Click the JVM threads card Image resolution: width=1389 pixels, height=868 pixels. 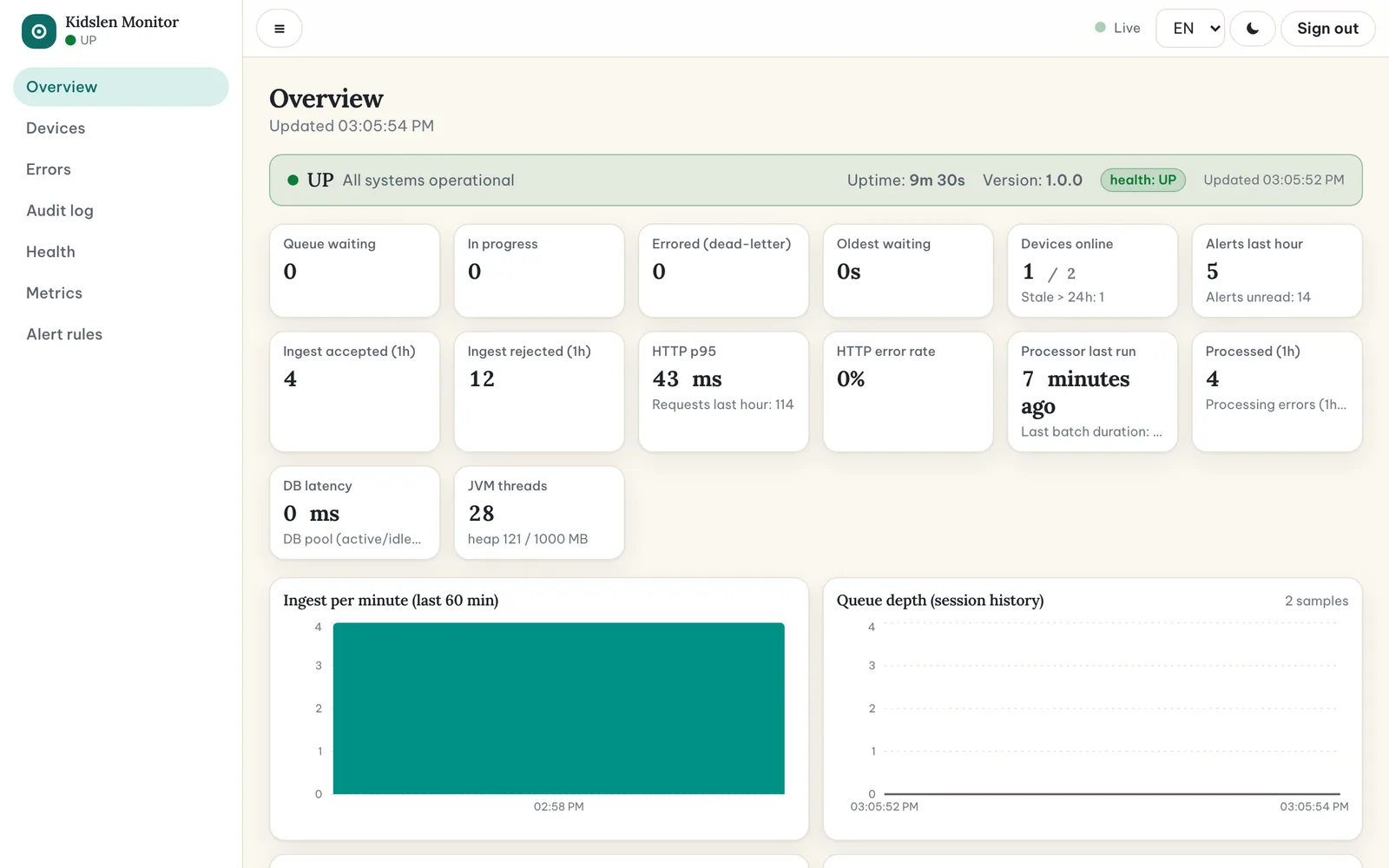pyautogui.click(x=539, y=513)
